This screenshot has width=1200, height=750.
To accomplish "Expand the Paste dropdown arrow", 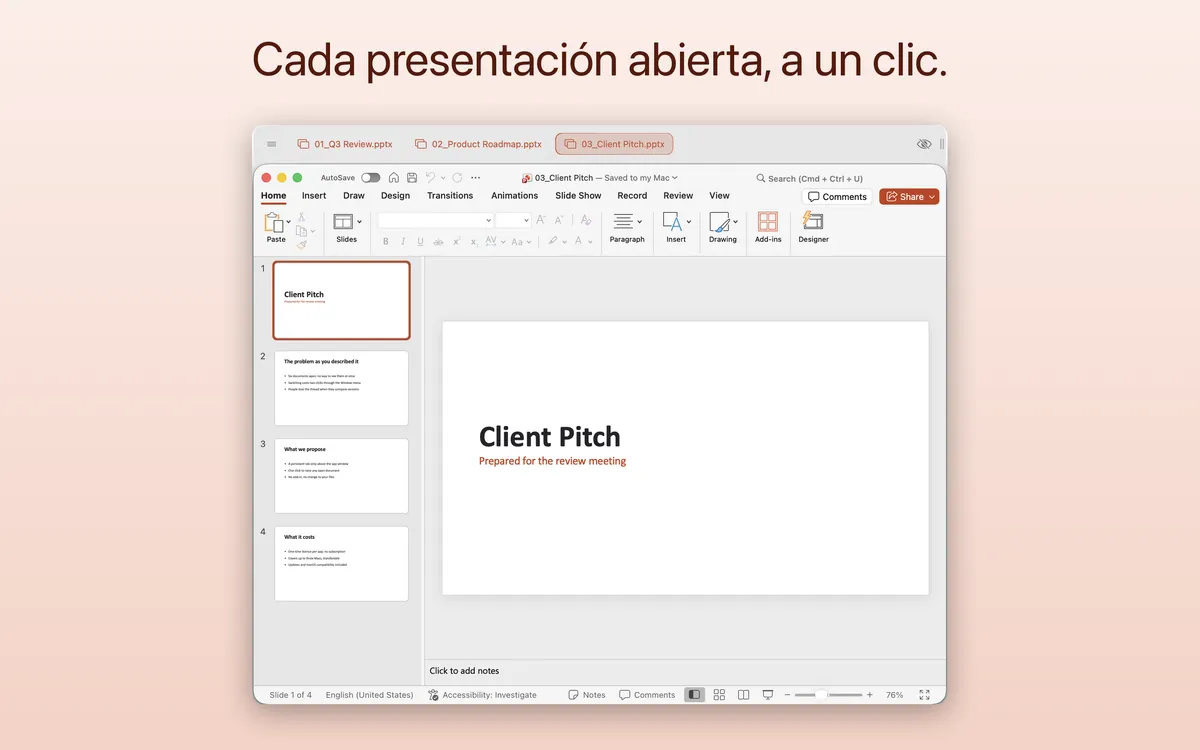I will (289, 221).
